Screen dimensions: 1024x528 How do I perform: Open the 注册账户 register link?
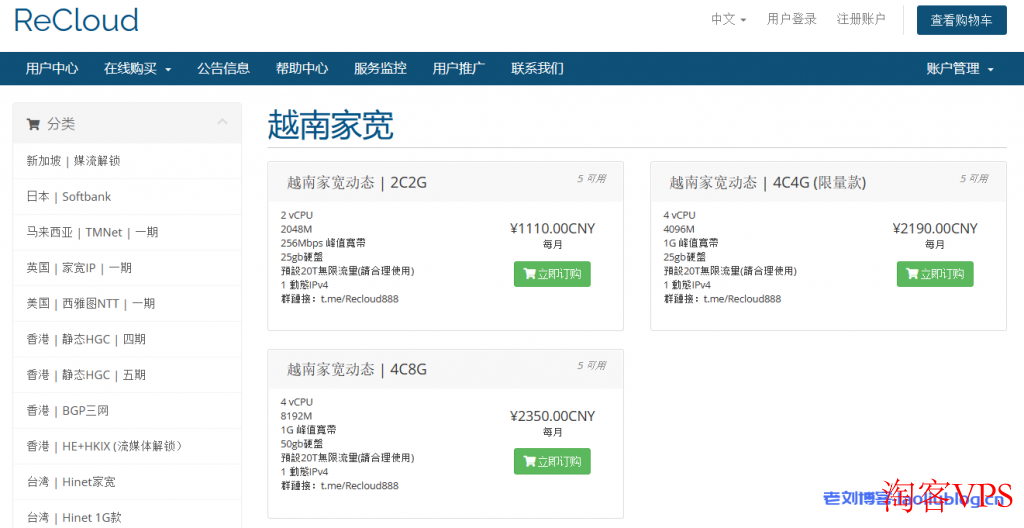(861, 20)
